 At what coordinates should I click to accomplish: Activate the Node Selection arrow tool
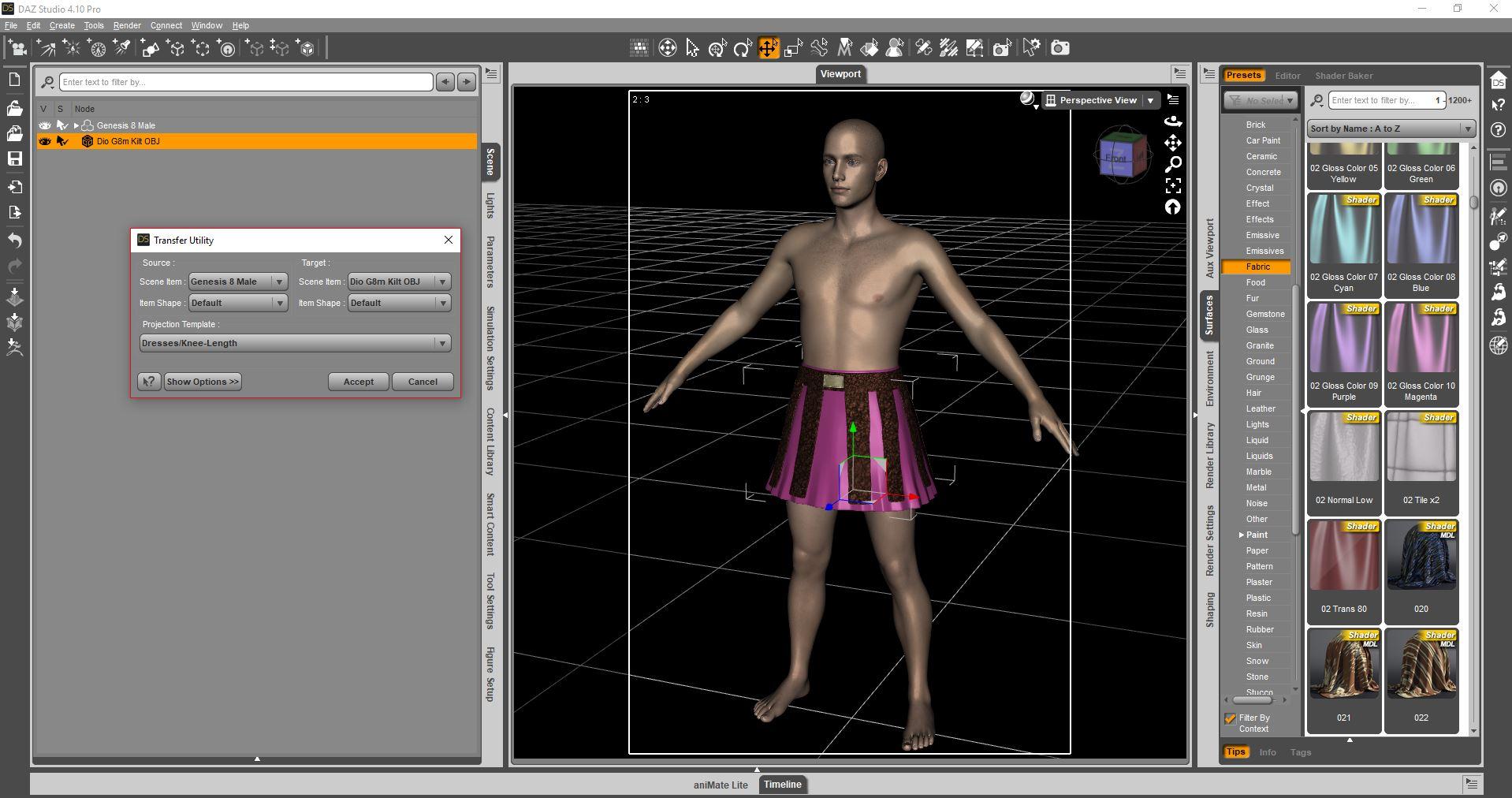click(692, 48)
